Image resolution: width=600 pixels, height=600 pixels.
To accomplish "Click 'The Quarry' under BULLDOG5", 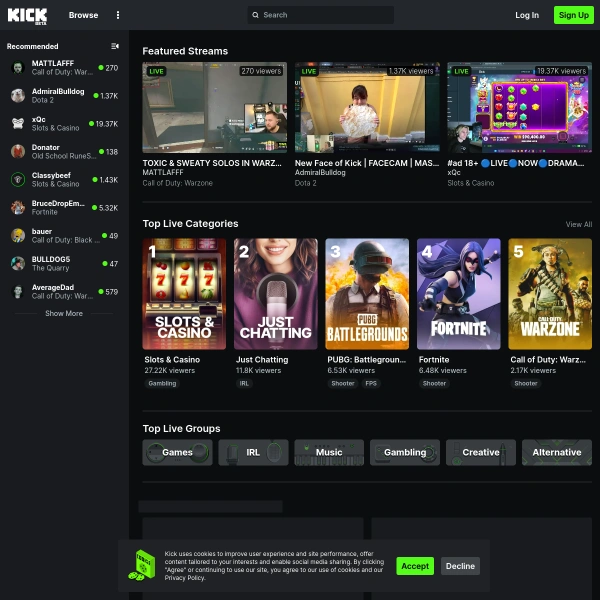I will pyautogui.click(x=51, y=268).
